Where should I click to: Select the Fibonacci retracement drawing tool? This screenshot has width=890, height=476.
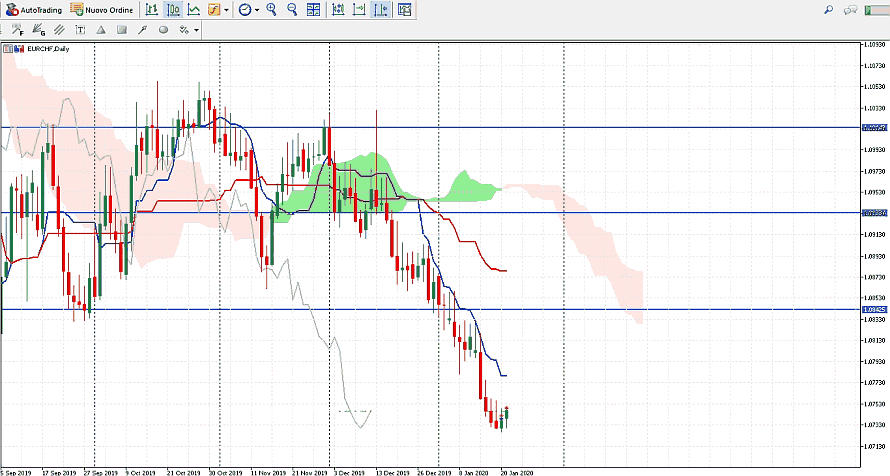19,30
